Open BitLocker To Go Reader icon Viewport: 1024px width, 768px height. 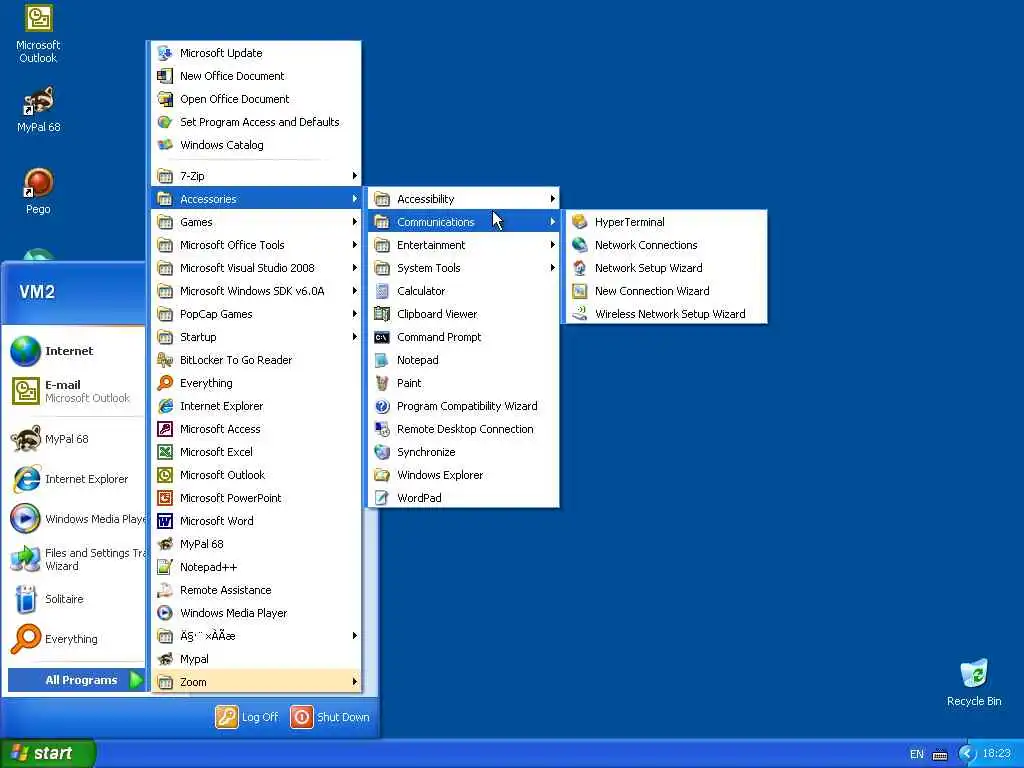(165, 360)
